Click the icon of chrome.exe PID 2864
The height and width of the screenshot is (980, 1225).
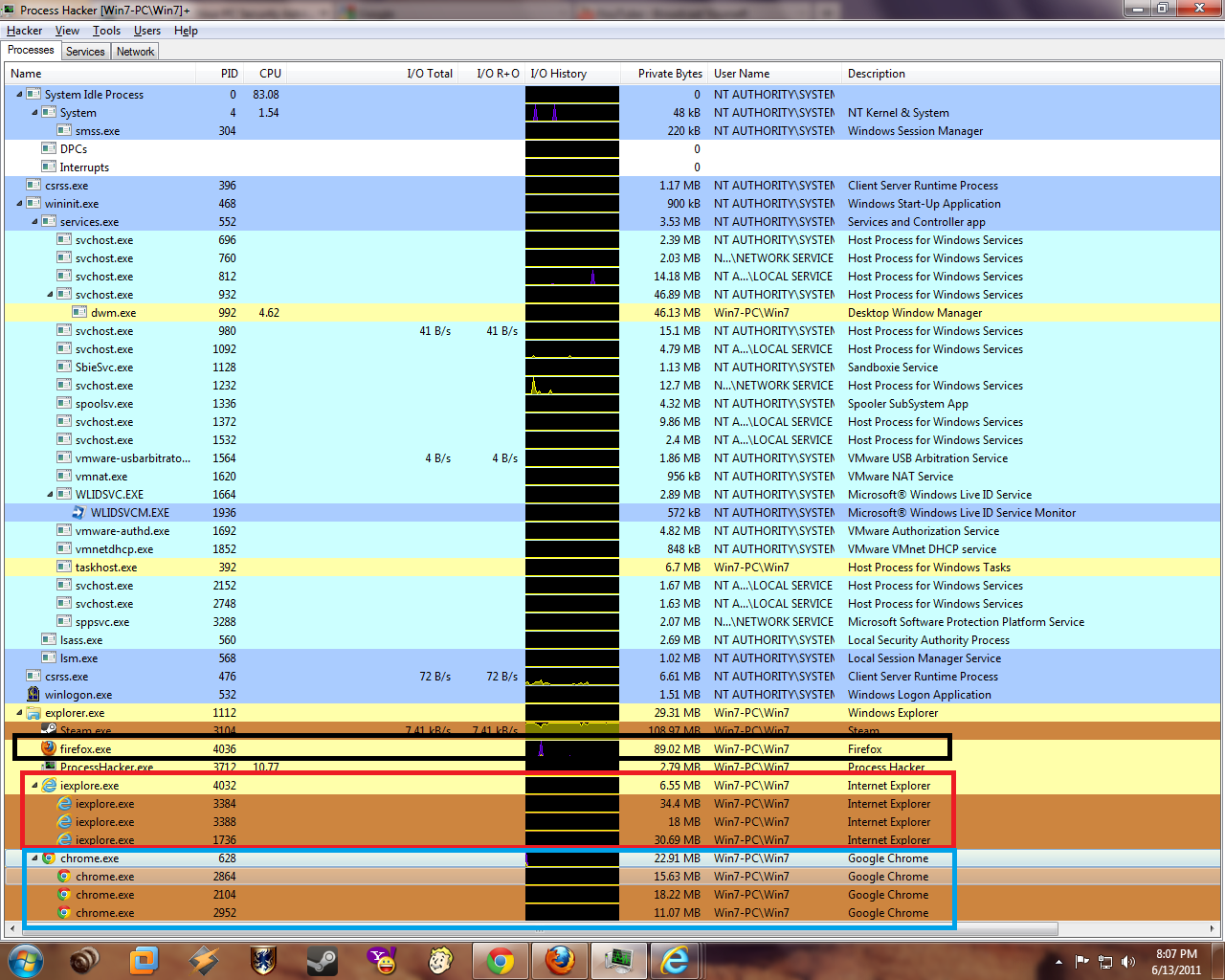click(x=64, y=877)
